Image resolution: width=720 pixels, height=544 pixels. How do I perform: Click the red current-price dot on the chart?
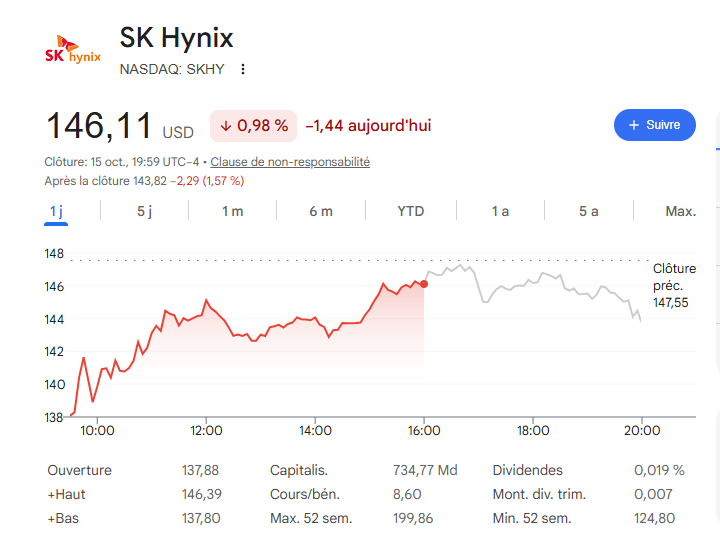[x=424, y=284]
